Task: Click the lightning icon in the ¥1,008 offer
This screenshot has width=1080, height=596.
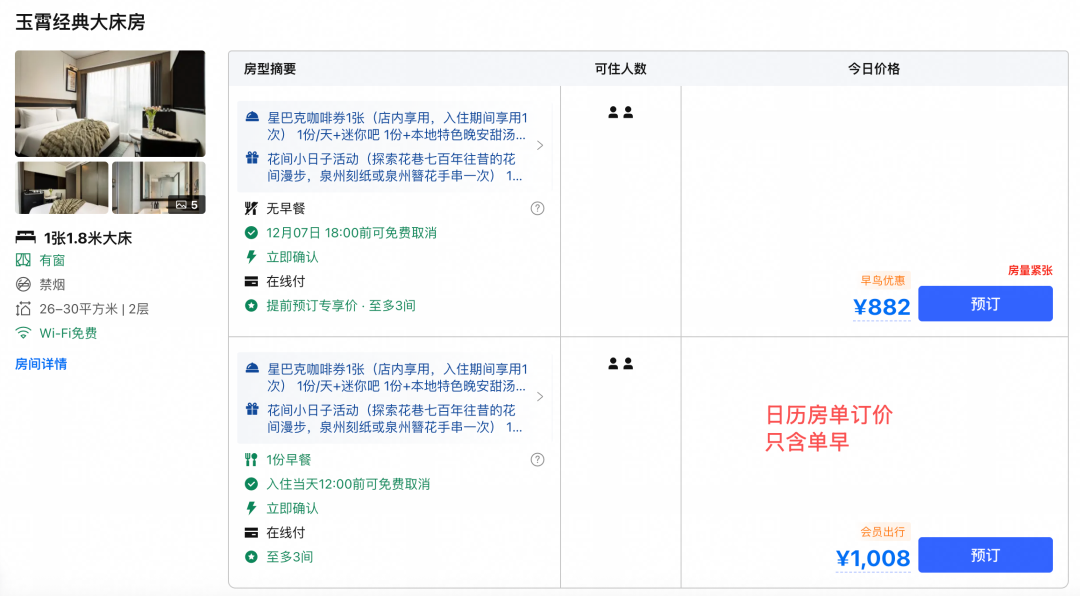Action: (251, 508)
